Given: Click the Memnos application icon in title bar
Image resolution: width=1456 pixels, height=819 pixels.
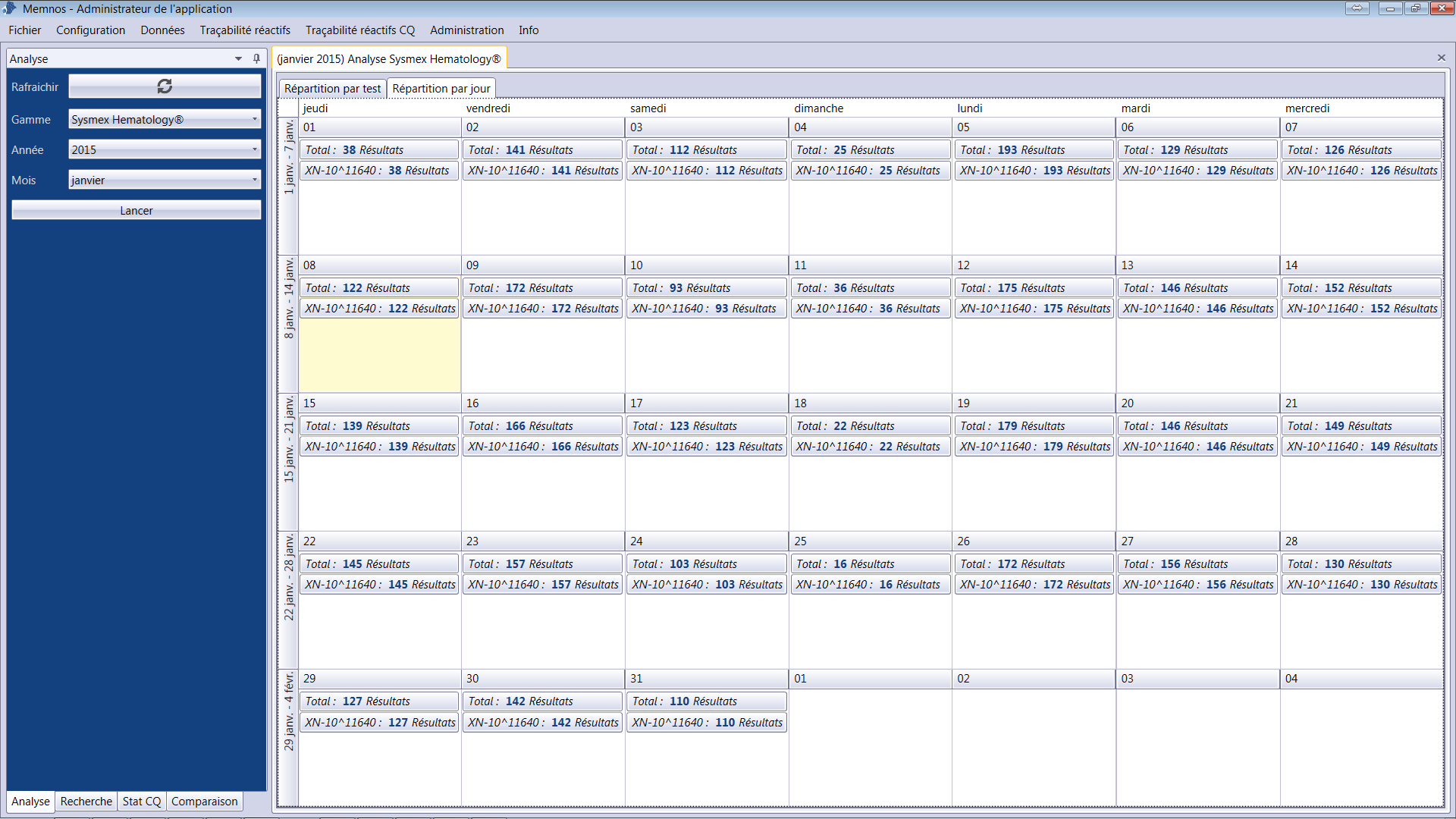Looking at the screenshot, I should click(x=9, y=8).
